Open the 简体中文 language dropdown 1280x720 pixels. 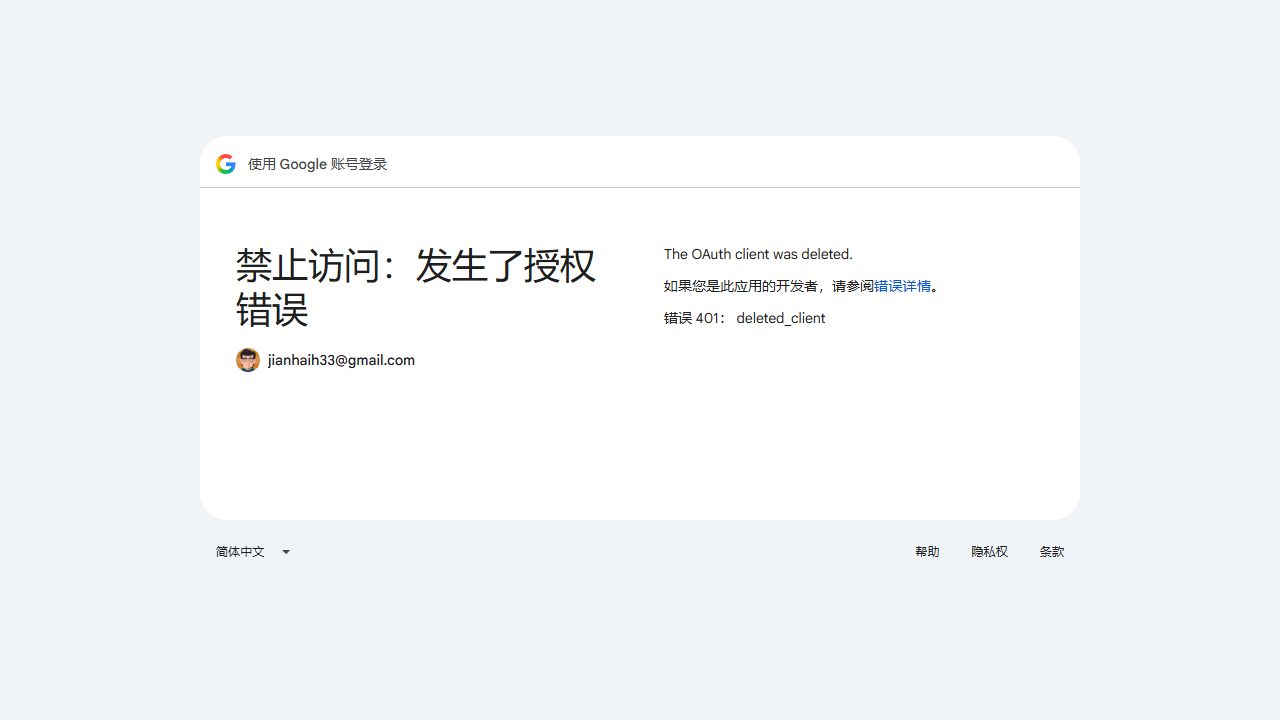(254, 552)
